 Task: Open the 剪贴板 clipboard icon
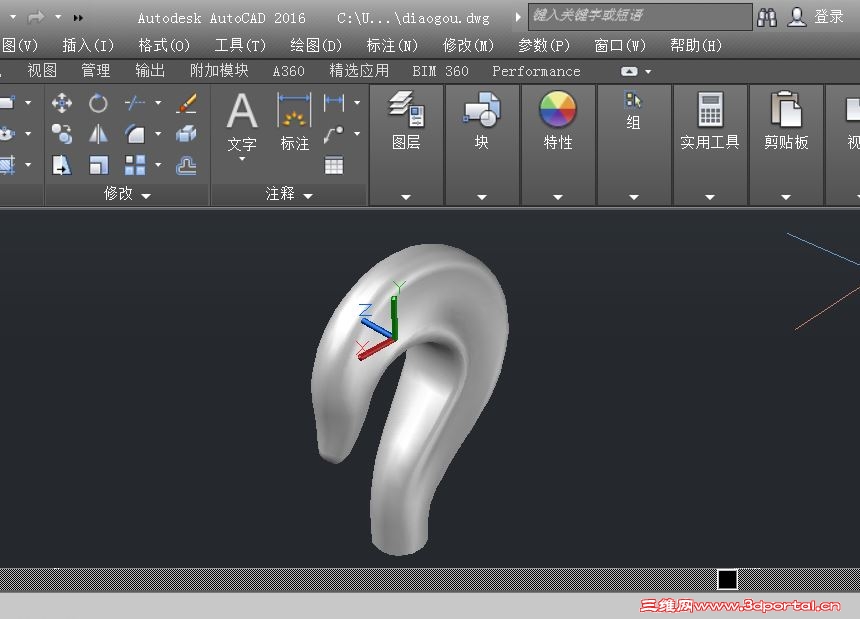(786, 109)
